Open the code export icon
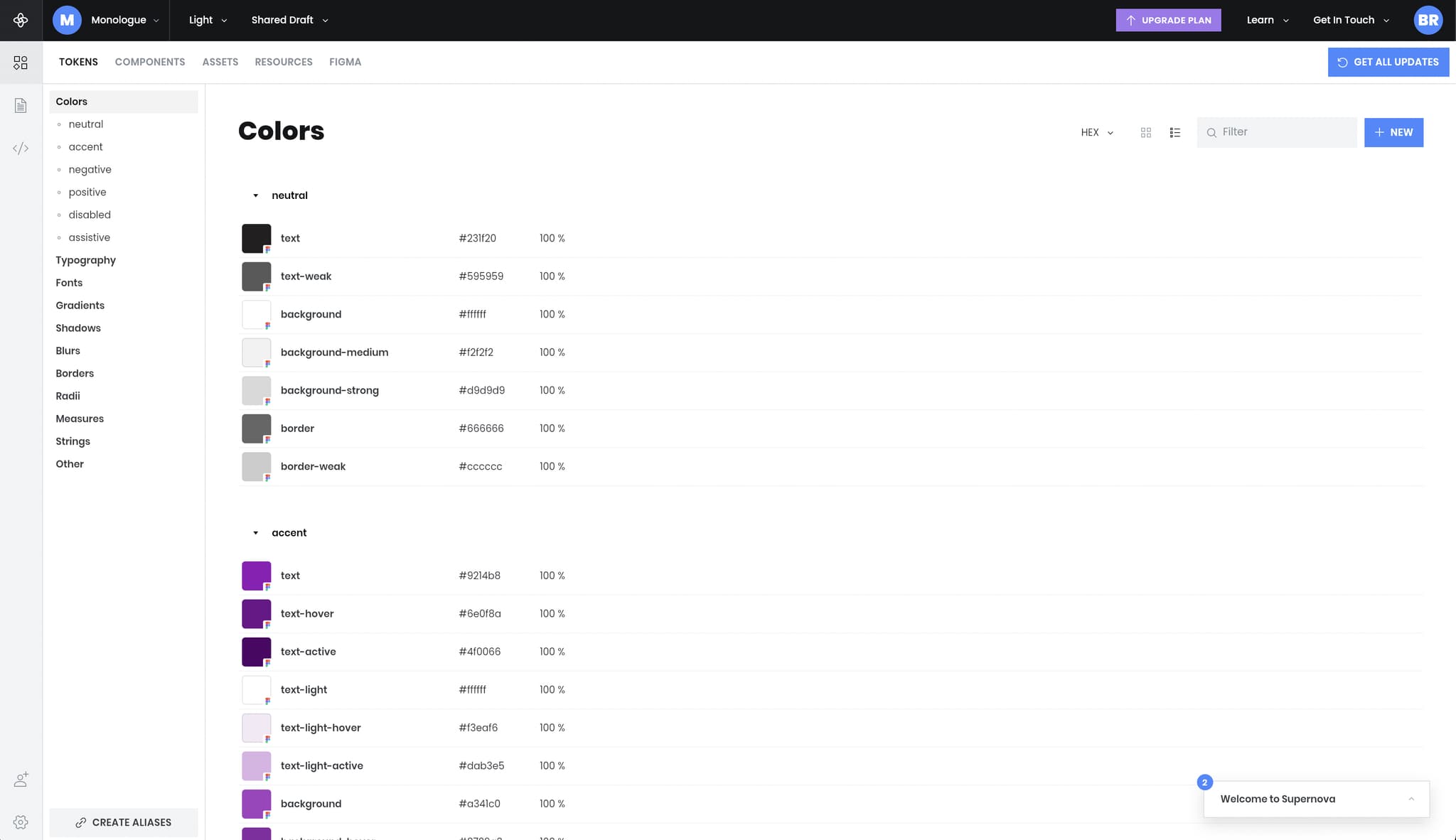Image resolution: width=1456 pixels, height=840 pixels. (x=21, y=149)
